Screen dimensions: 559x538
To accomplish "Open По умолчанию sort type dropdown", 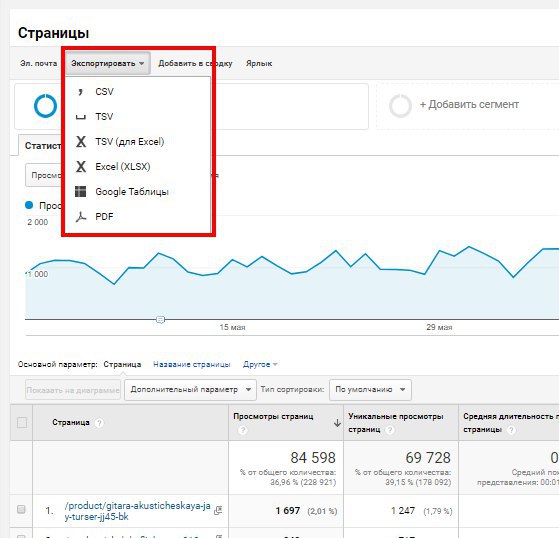I will [370, 390].
